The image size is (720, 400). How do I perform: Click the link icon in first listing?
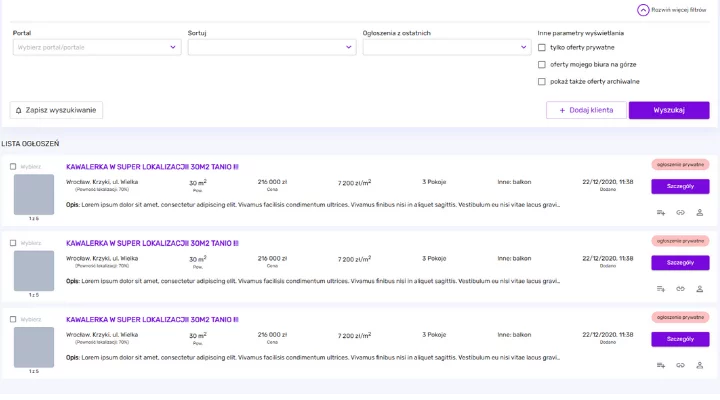pos(680,212)
